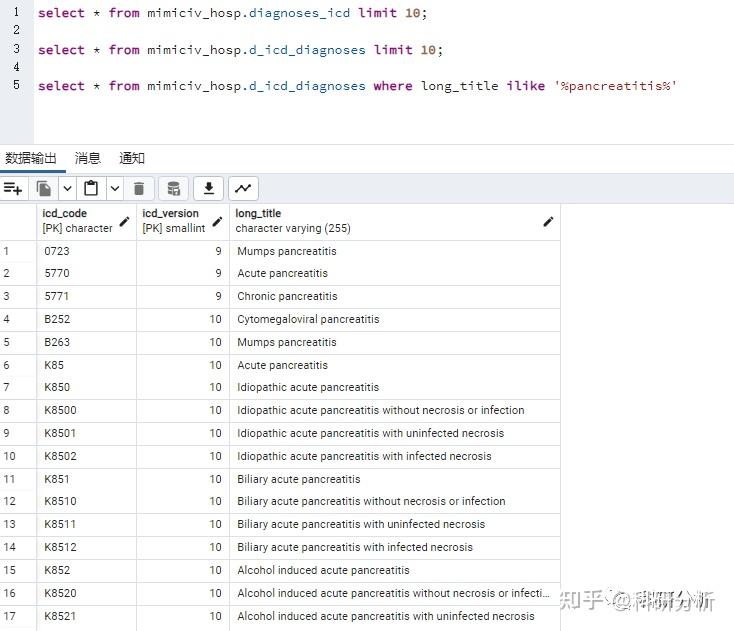This screenshot has height=631, width=734.
Task: Click cell with code K8502
Action: point(86,457)
